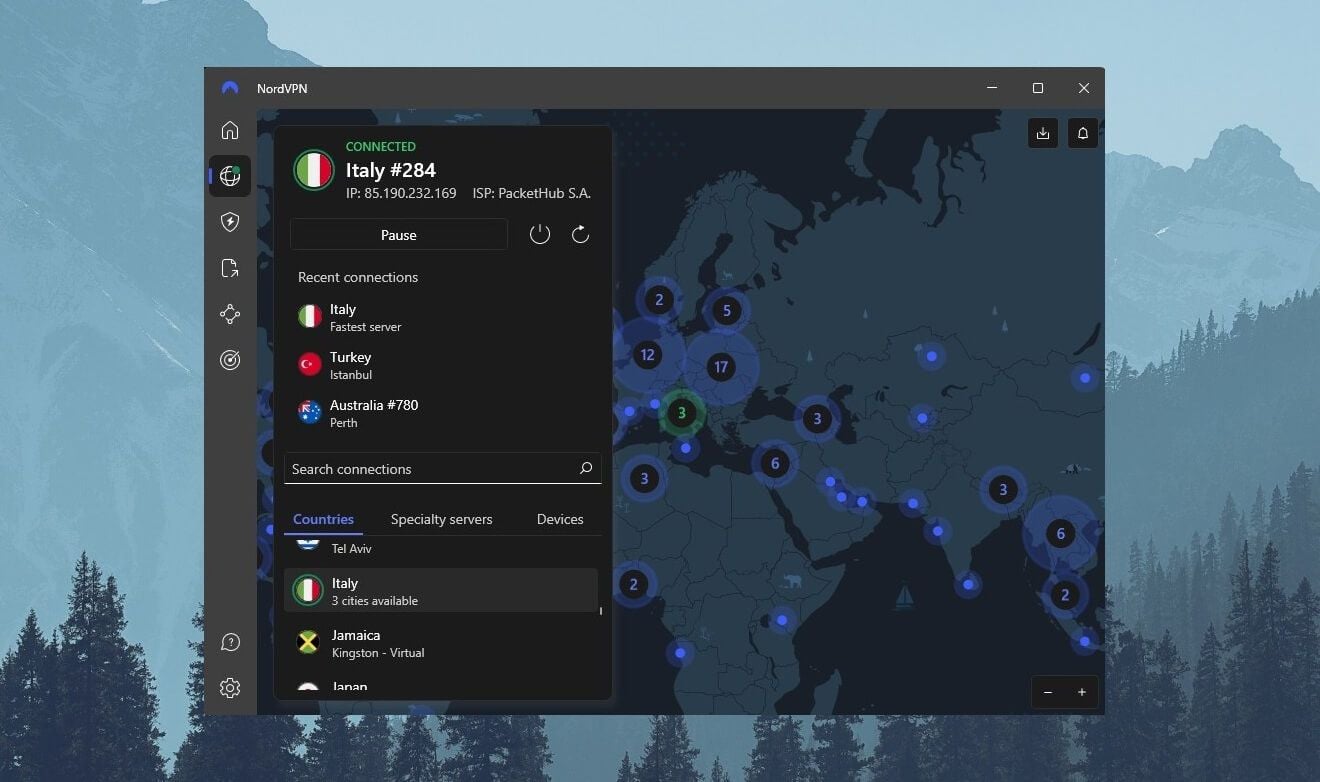
Task: Click the reconnect refresh icon
Action: pos(580,235)
